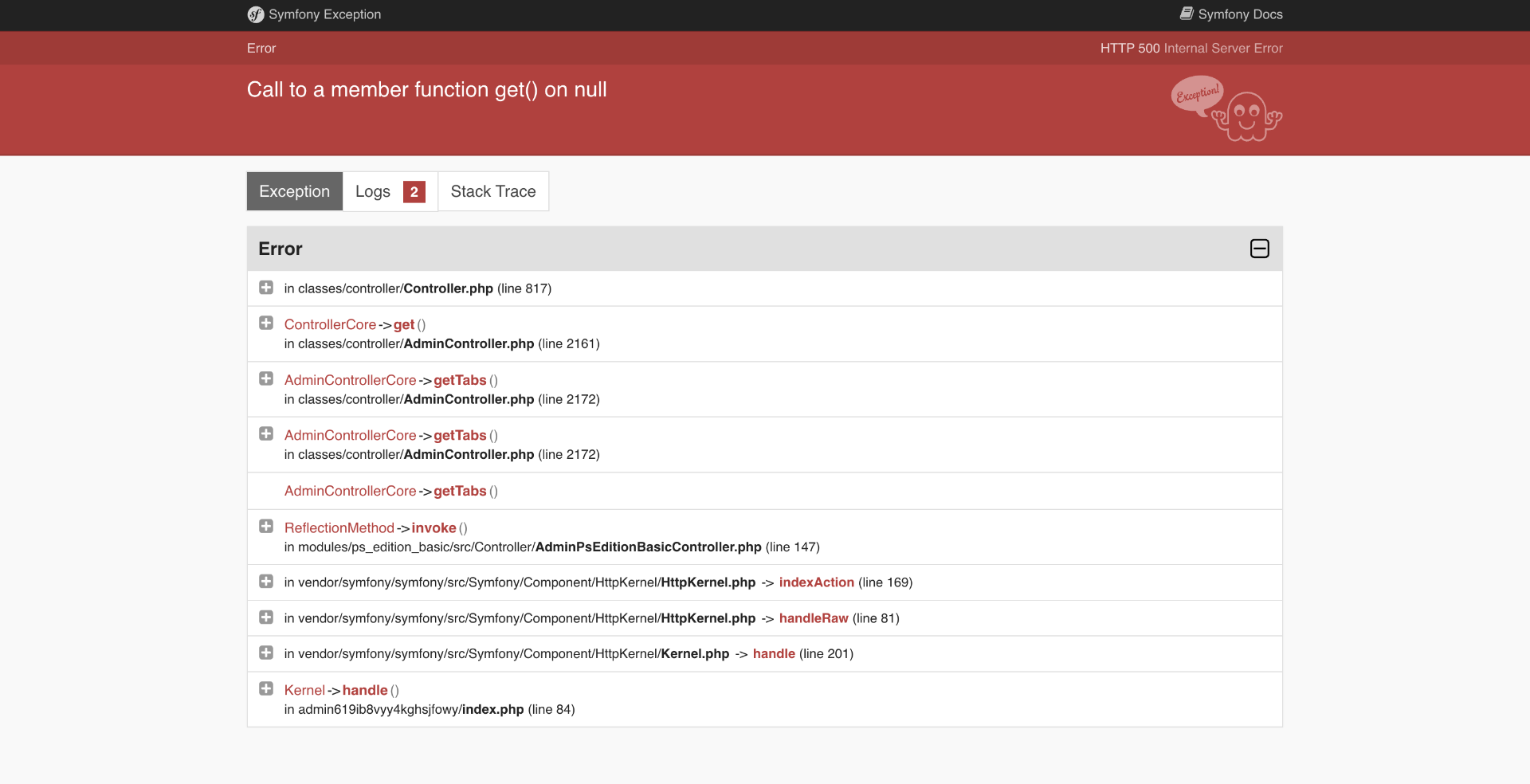Open the Symfony Docs book icon
Screen dimensions: 1530x784
point(1187,14)
